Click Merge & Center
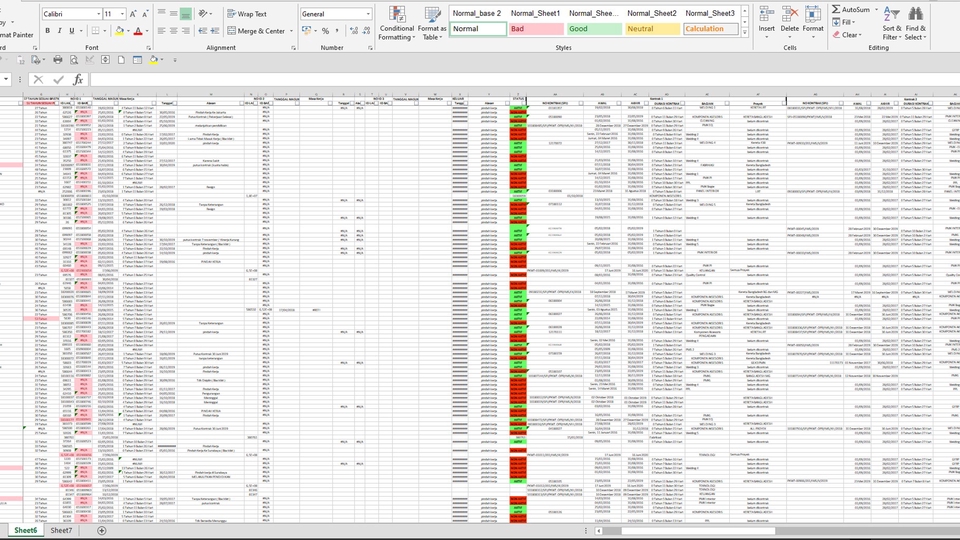Viewport: 960px width, 540px height. tap(256, 31)
